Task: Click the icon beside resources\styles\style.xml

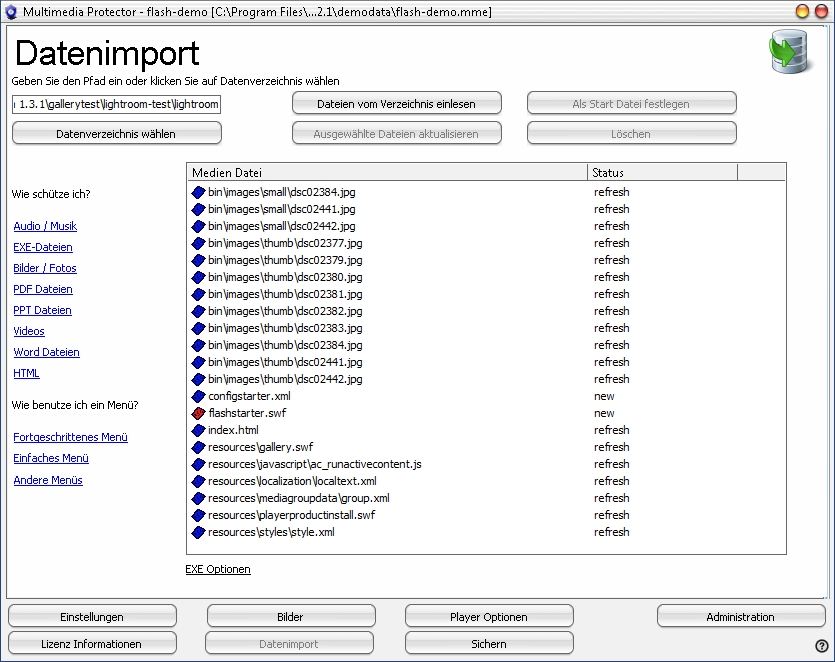Action: (198, 532)
